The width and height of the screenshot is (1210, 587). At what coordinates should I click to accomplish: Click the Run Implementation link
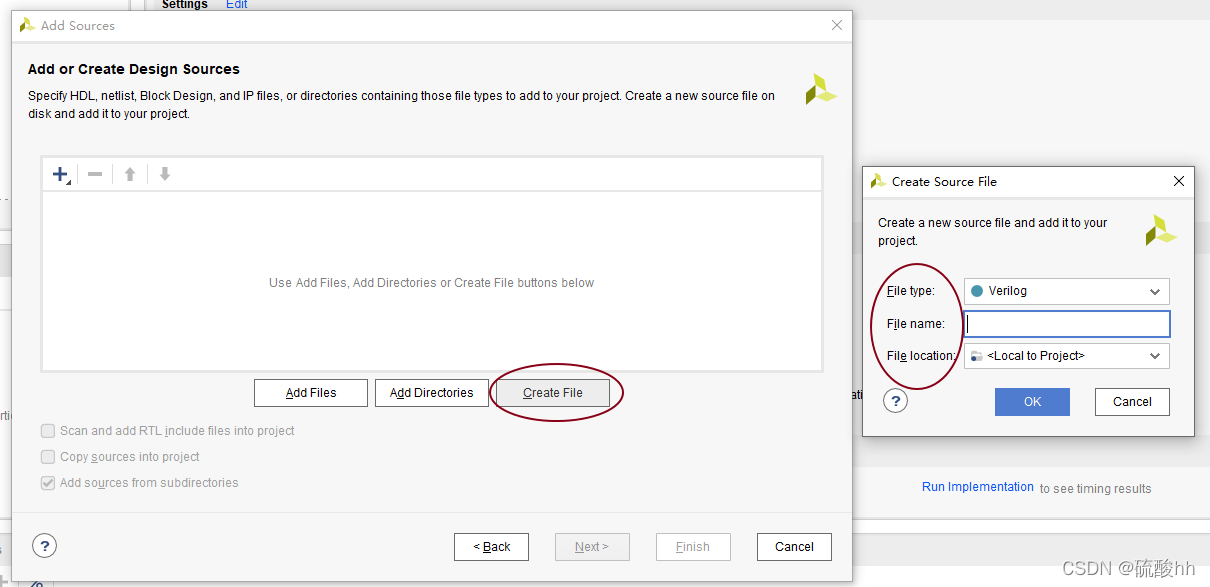coord(978,487)
